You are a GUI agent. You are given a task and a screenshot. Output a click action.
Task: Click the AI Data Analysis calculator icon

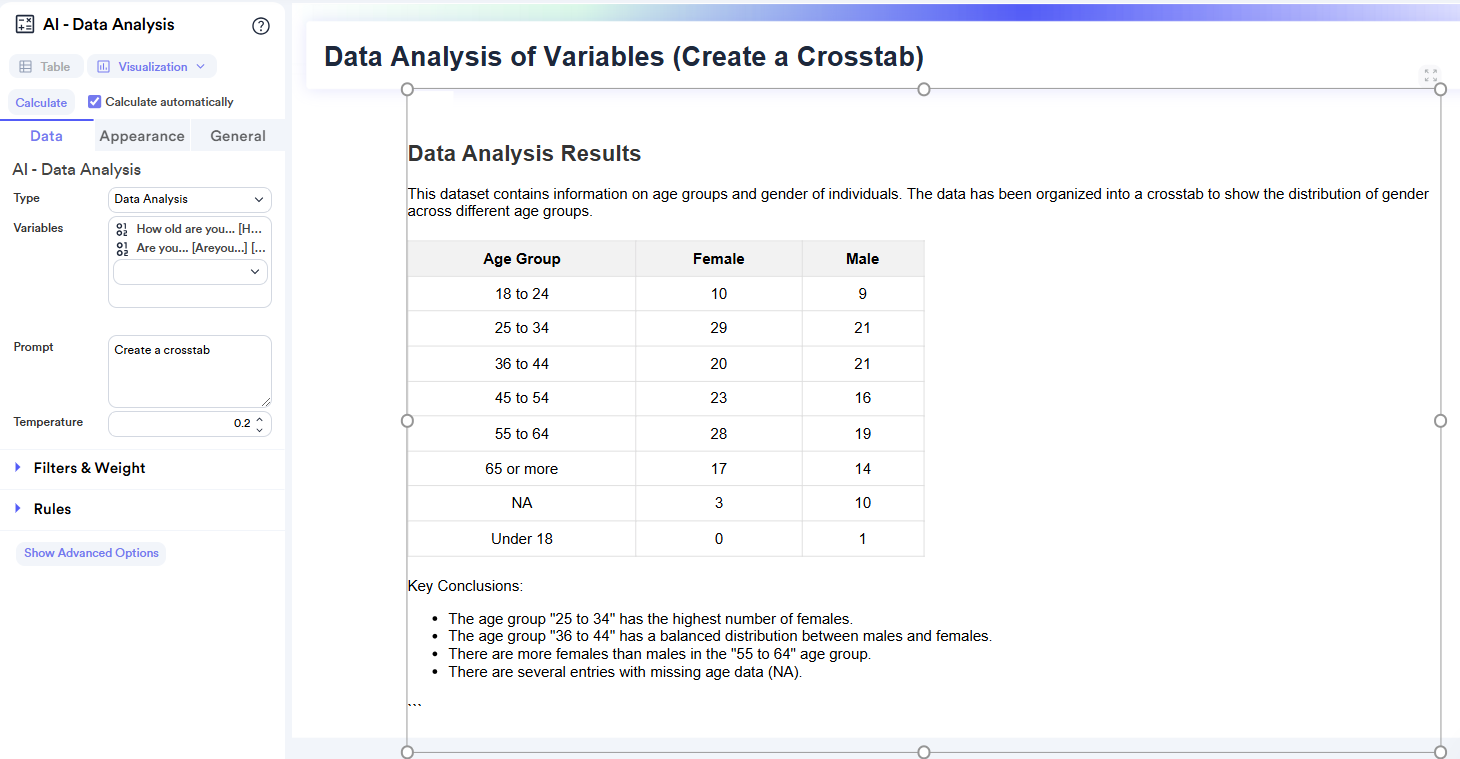pos(25,25)
